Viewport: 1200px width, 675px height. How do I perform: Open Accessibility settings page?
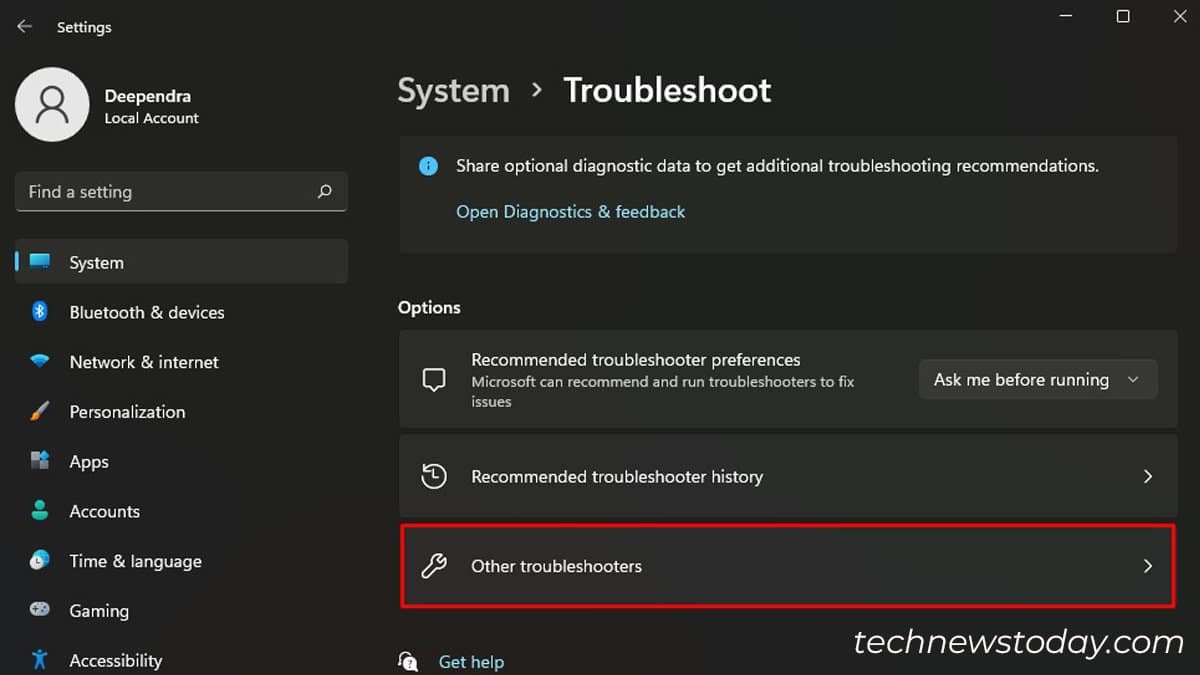115,660
